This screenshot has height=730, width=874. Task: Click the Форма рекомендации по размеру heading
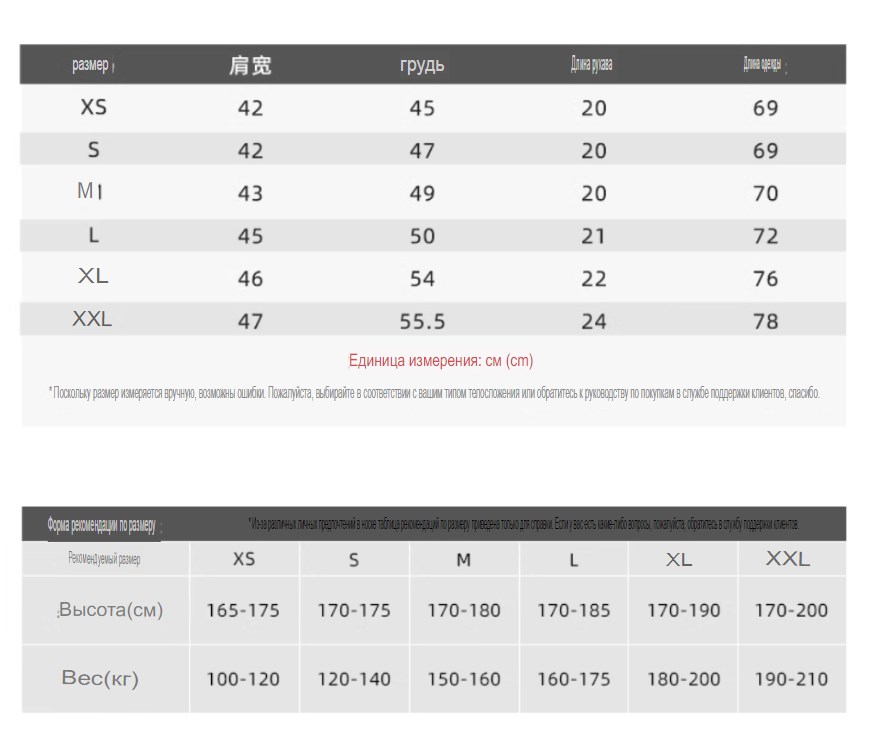tap(101, 525)
